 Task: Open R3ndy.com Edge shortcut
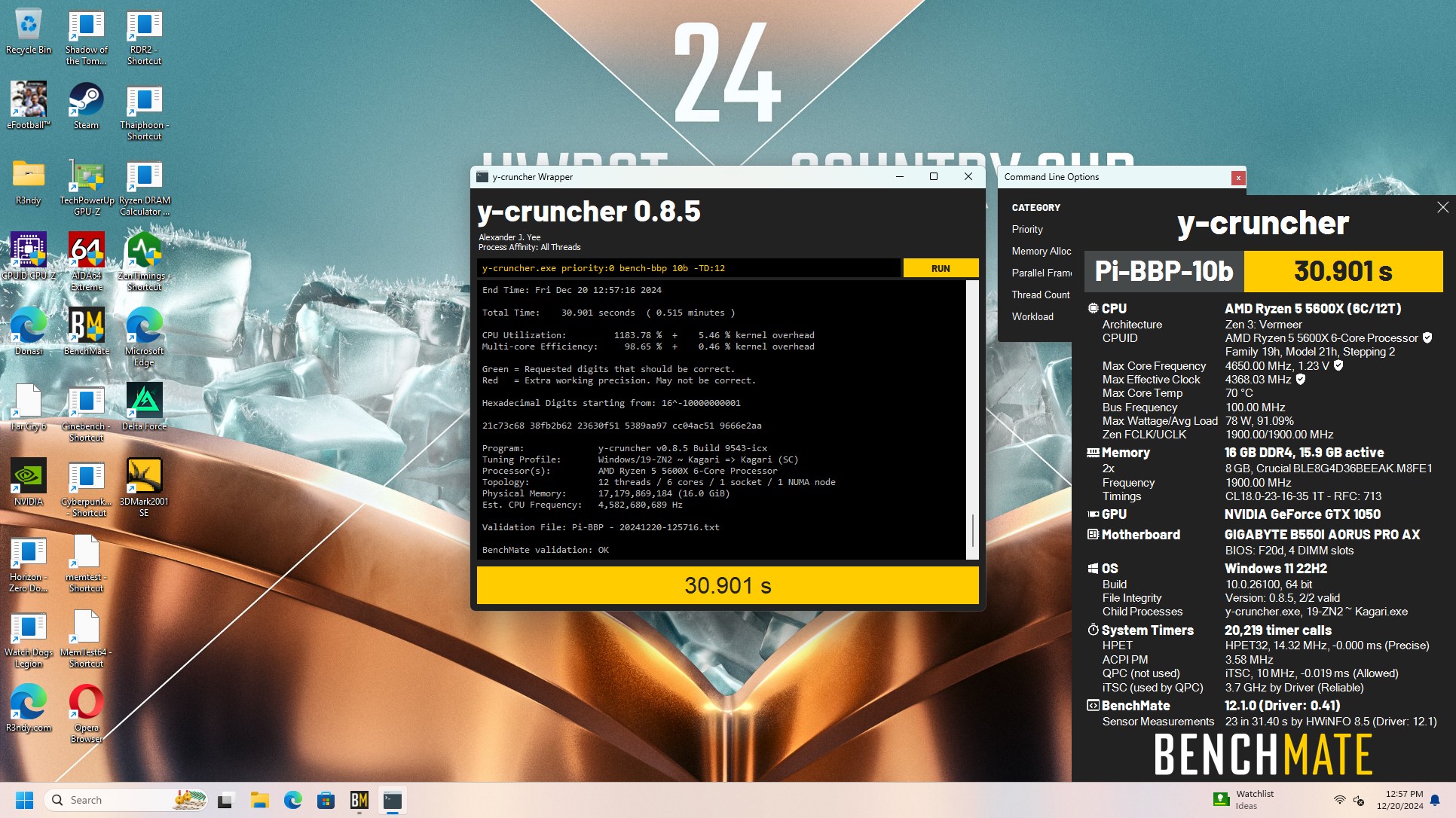tap(29, 708)
